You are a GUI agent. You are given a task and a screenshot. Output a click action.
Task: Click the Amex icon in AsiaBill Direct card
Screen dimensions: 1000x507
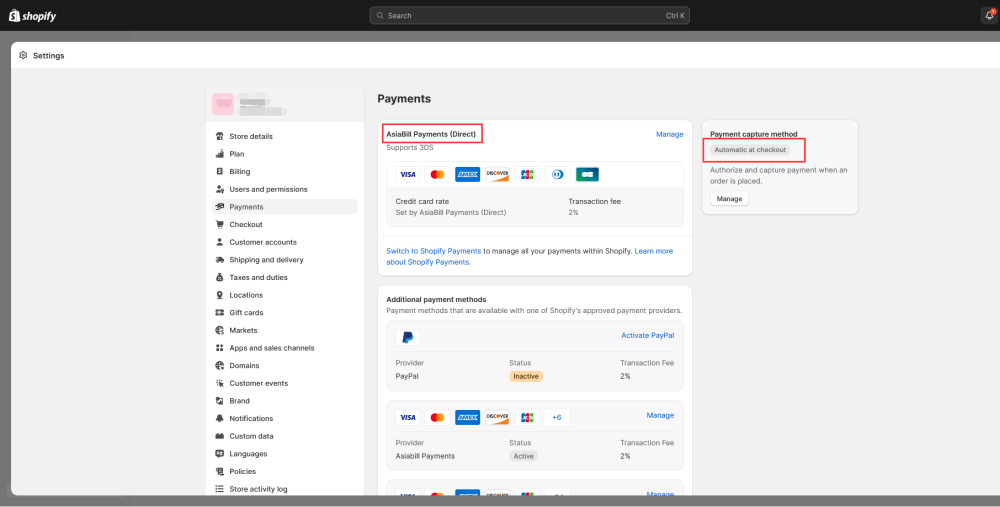pyautogui.click(x=467, y=174)
